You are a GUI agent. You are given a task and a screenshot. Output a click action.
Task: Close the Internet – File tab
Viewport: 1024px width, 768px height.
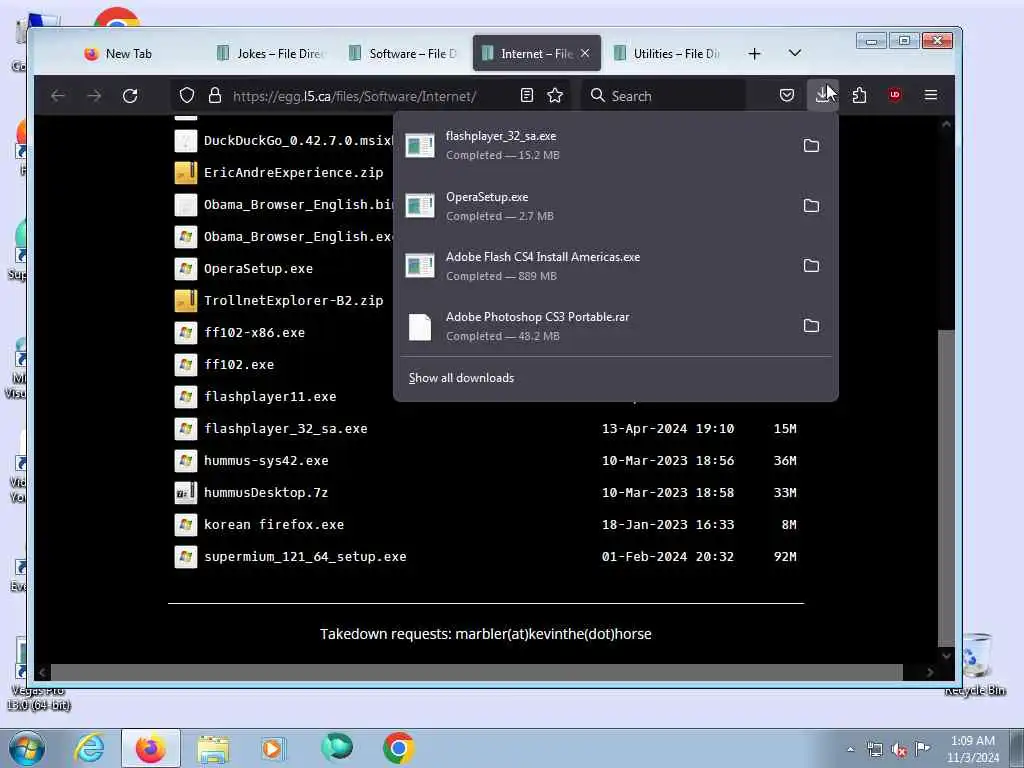pyautogui.click(x=585, y=54)
